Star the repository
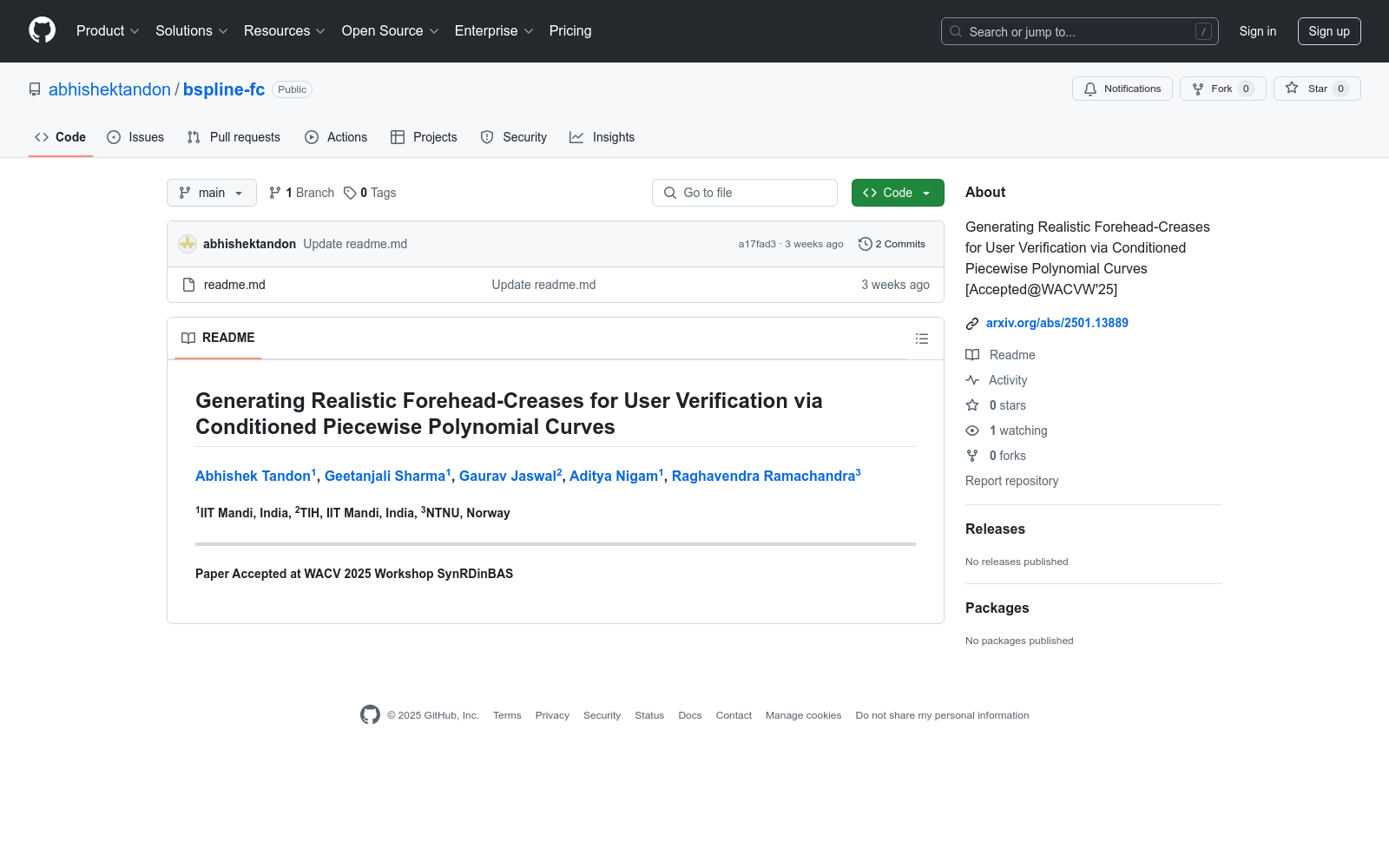The height and width of the screenshot is (868, 1389). coord(1317,89)
